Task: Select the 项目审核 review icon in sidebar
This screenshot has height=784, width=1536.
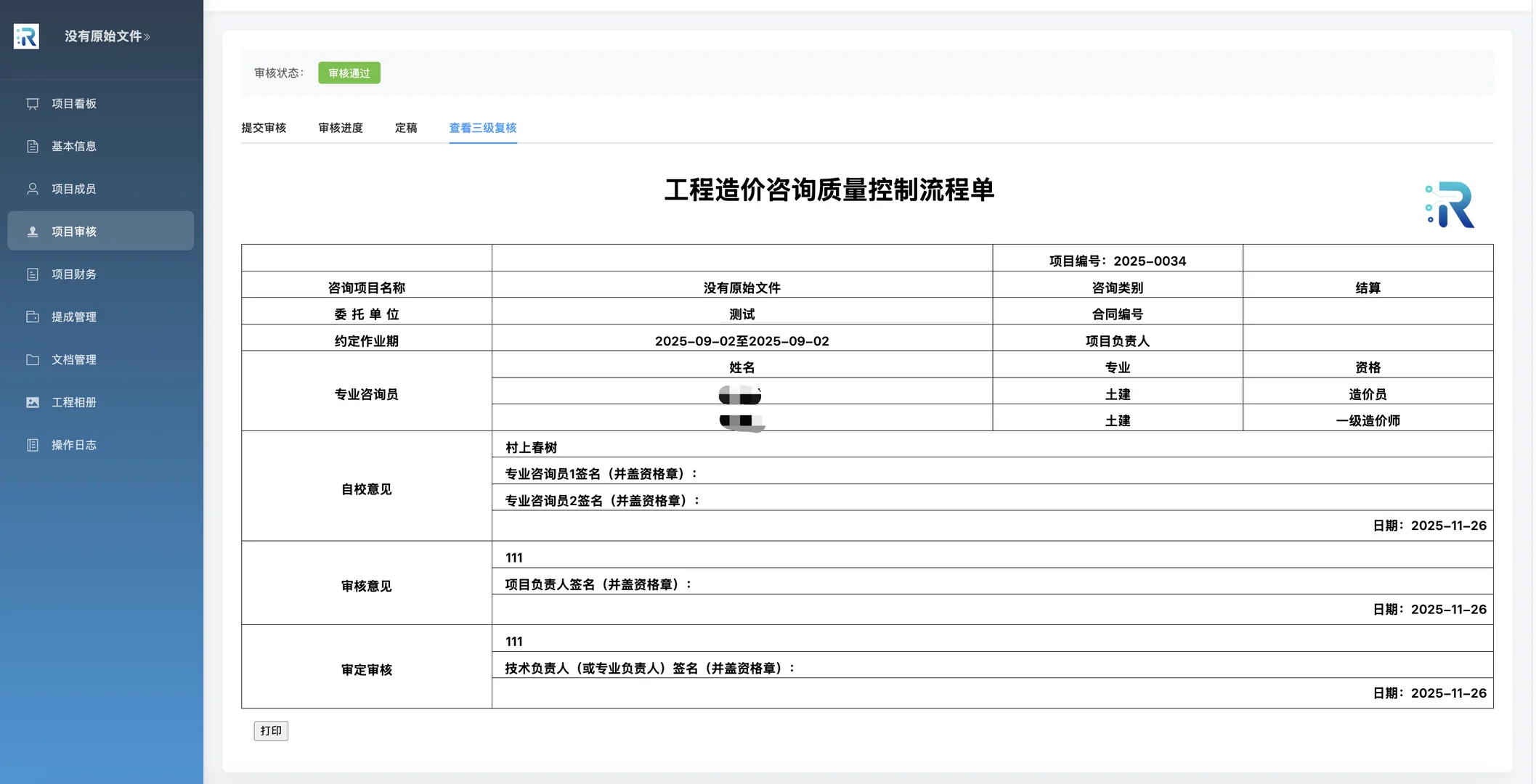Action: (x=31, y=231)
